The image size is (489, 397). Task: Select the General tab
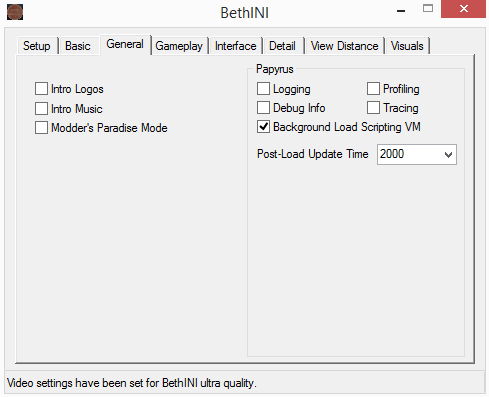pyautogui.click(x=125, y=44)
